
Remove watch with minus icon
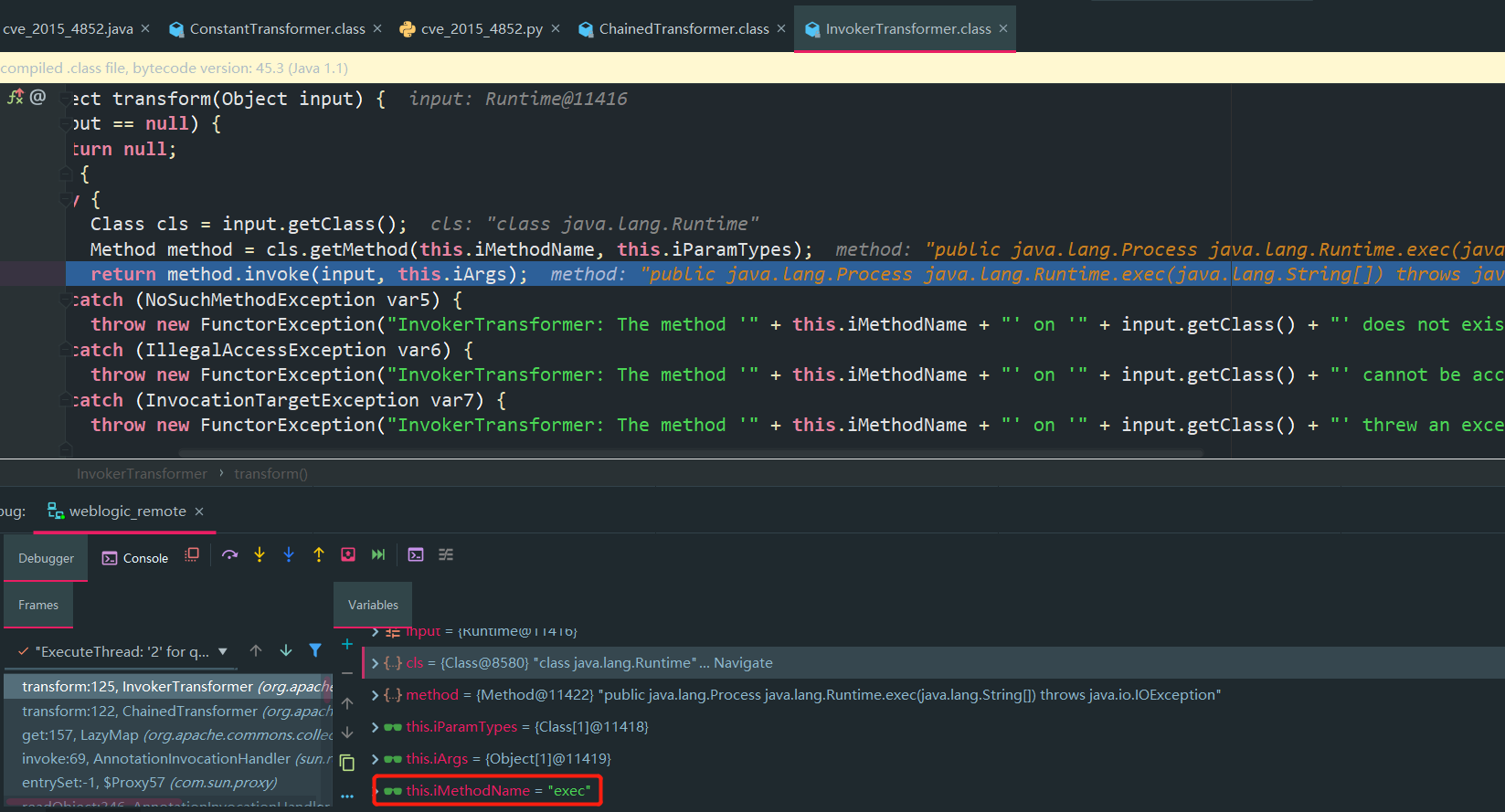pyautogui.click(x=347, y=673)
